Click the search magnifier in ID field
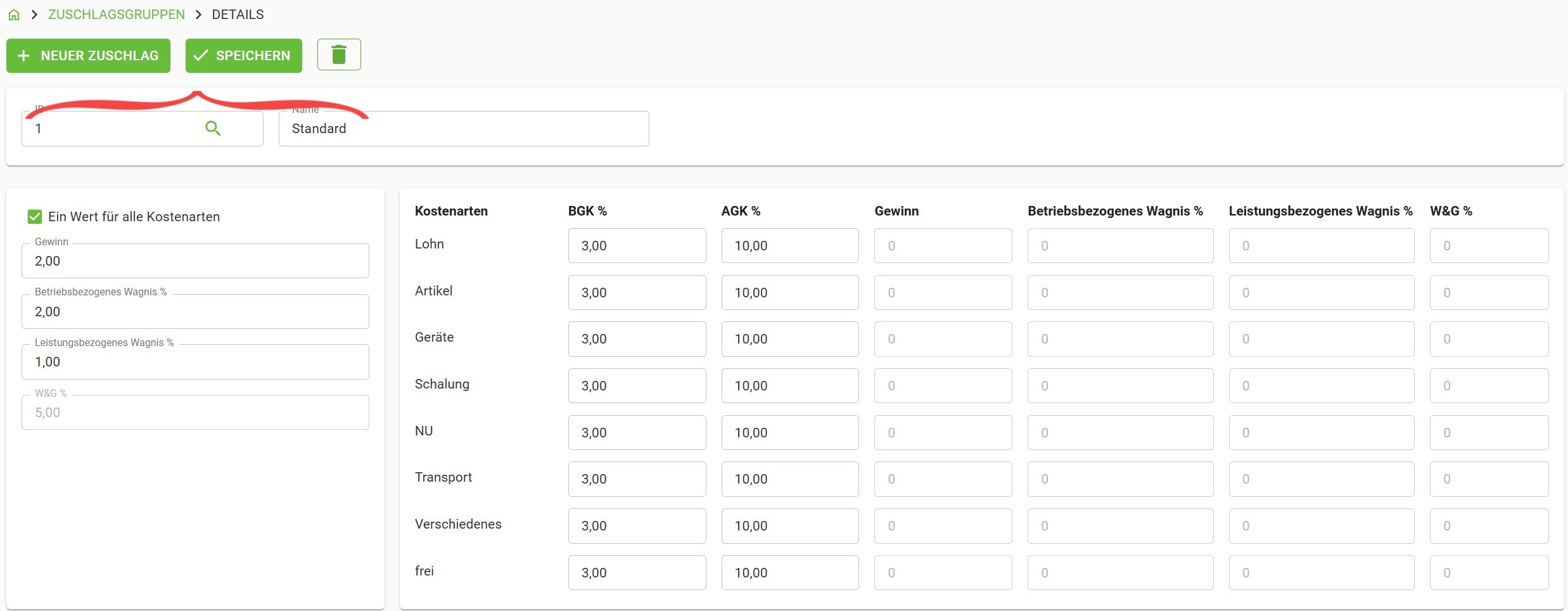The height and width of the screenshot is (611, 1568). [213, 129]
